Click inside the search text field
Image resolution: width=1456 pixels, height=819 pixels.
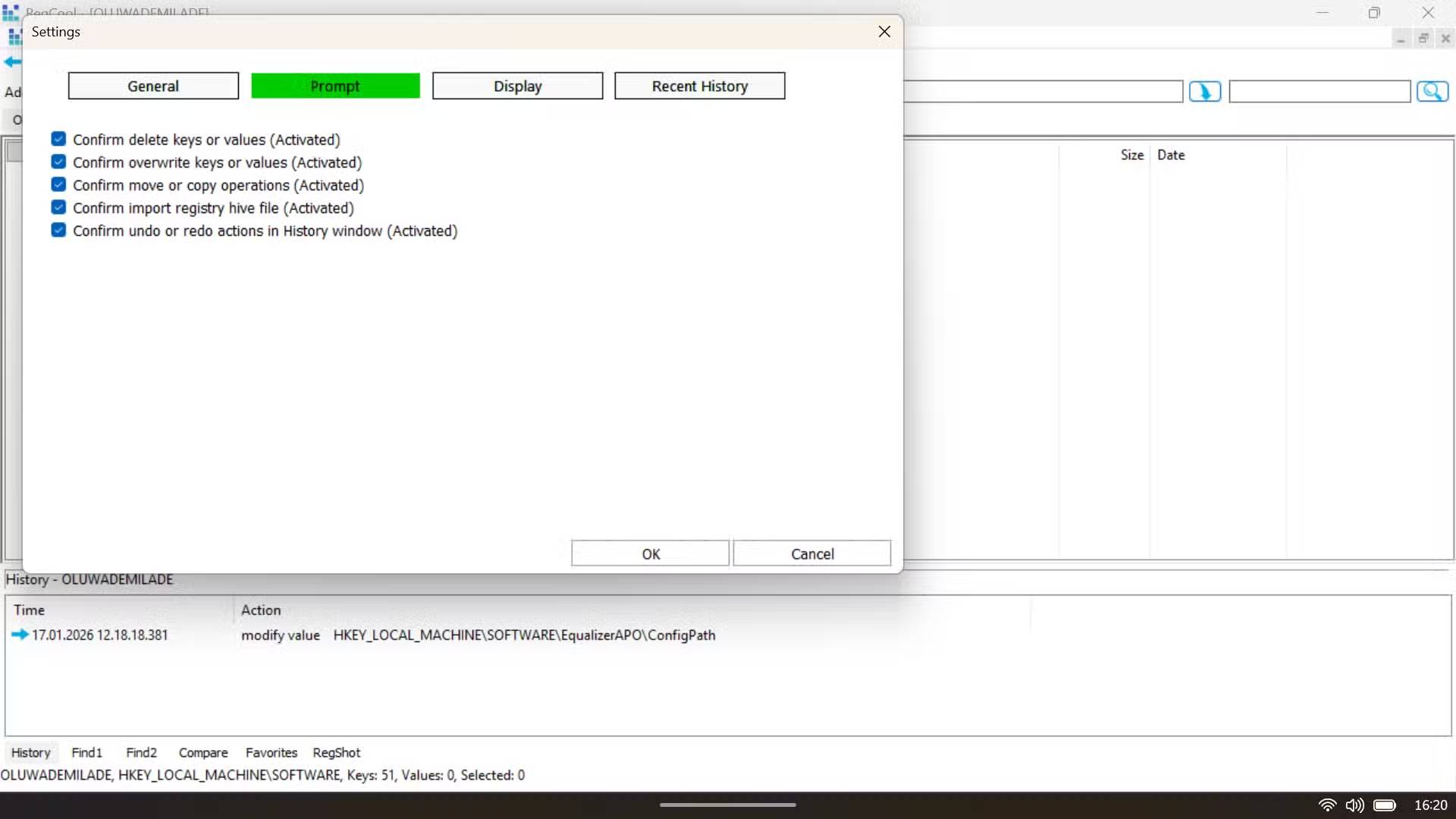1318,91
